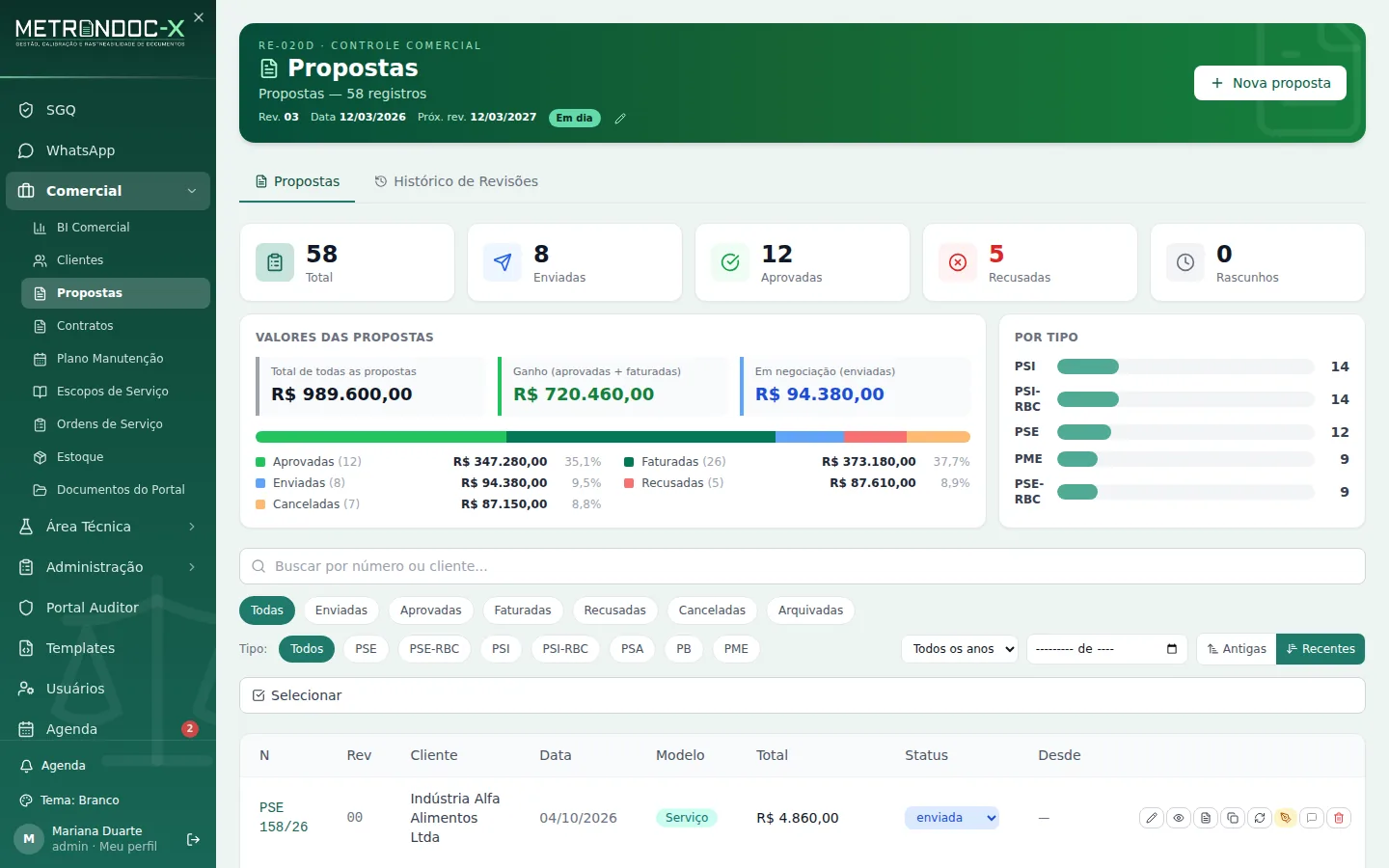This screenshot has height=868, width=1389.
Task: Duplicate proposal PSE 158/26 with copy icon
Action: 1233,818
